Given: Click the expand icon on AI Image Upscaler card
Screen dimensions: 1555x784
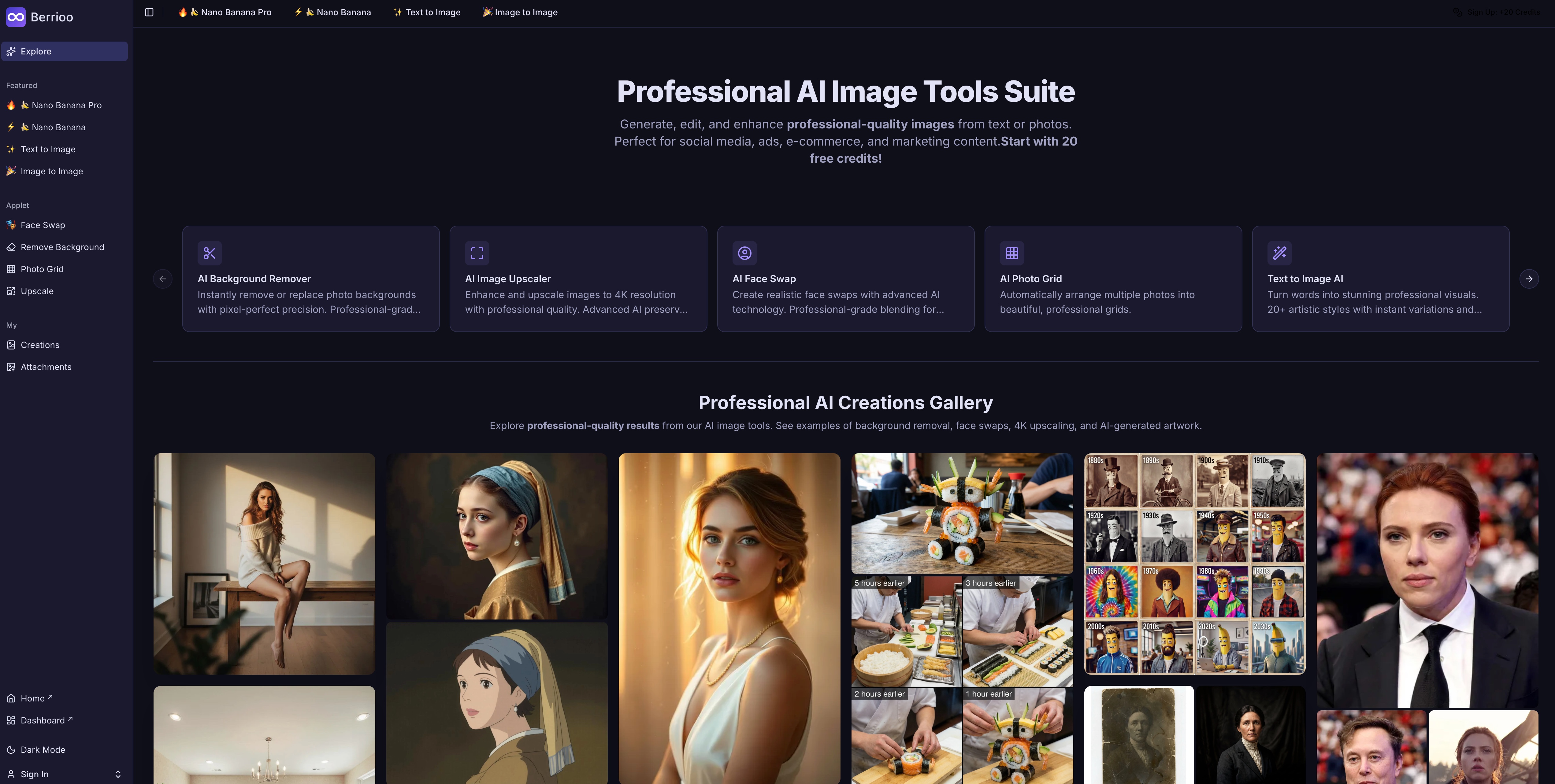Looking at the screenshot, I should coord(477,253).
